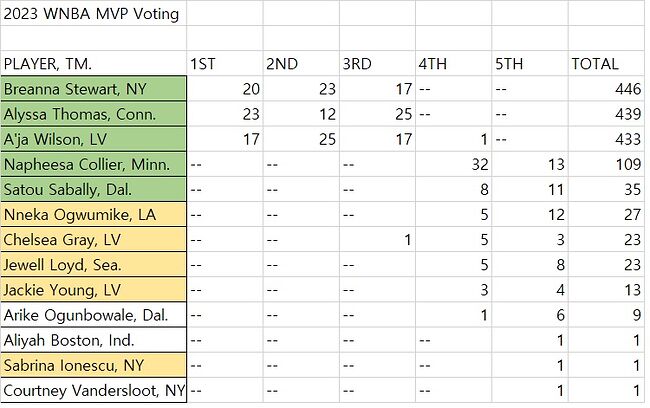Click the 'PLAYER, TM.' header cell

(93, 64)
